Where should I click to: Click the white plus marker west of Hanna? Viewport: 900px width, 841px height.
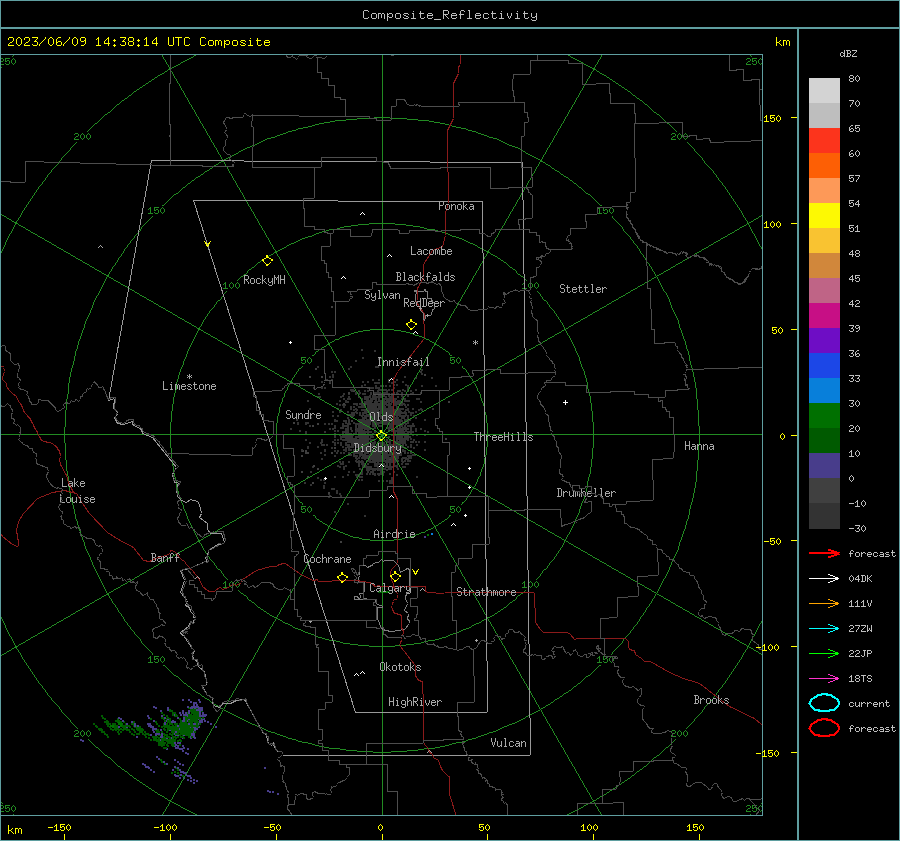pyautogui.click(x=565, y=402)
